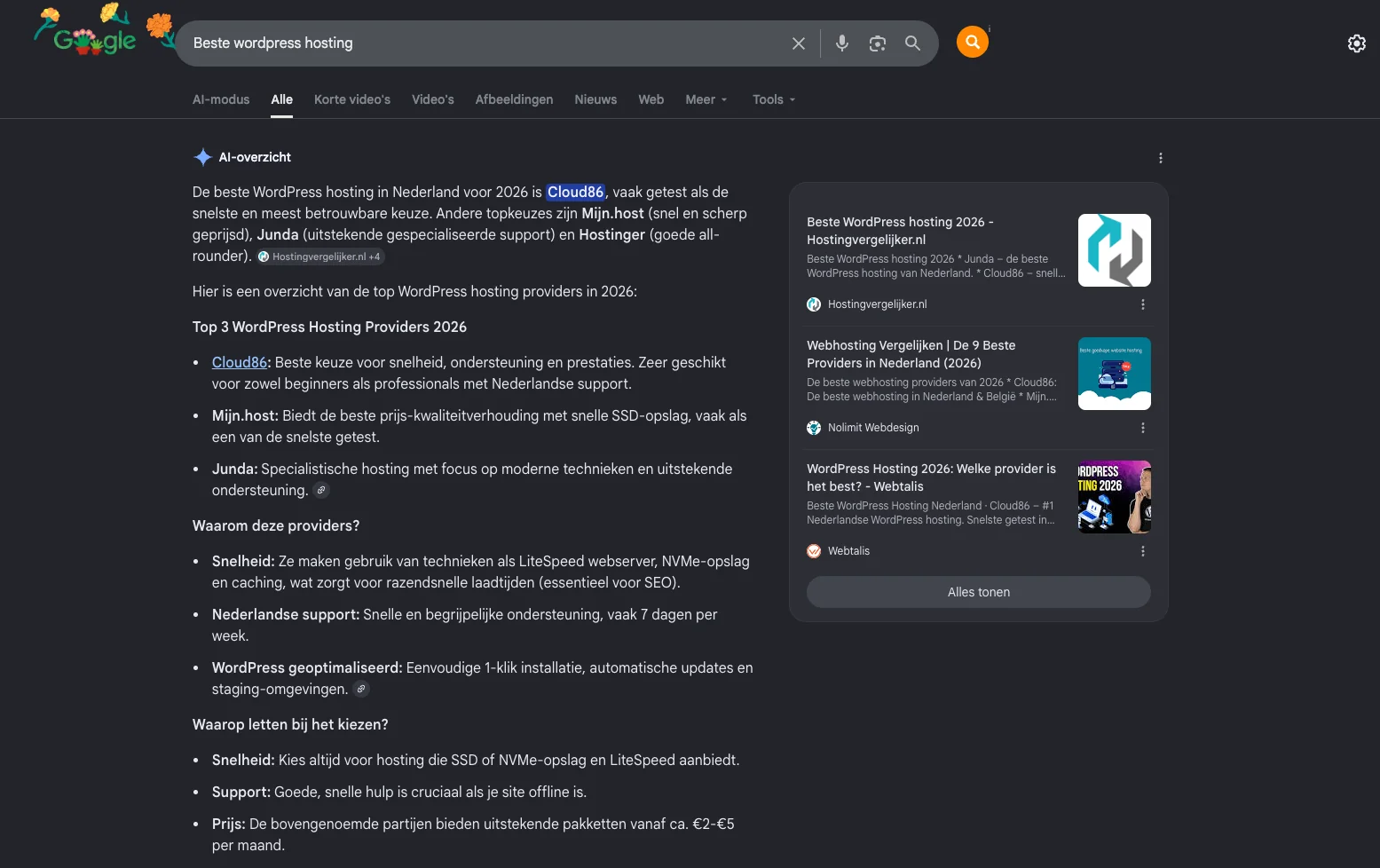The height and width of the screenshot is (868, 1380).
Task: Start voice search with microphone icon
Action: point(842,43)
